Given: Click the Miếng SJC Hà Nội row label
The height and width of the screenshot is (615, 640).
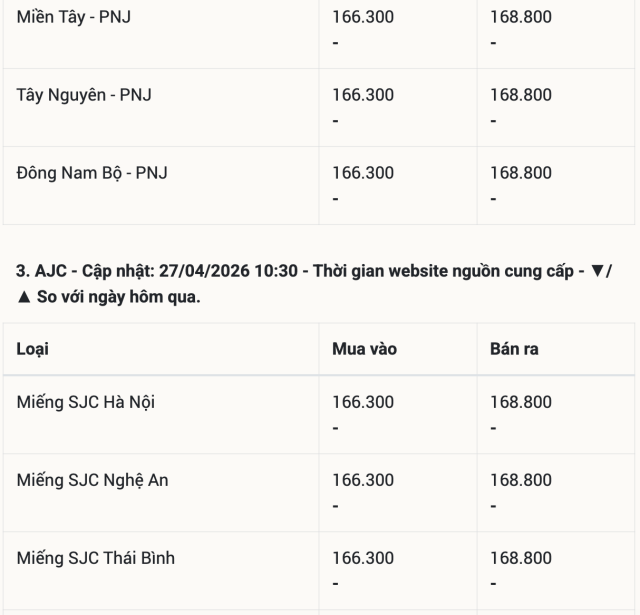Looking at the screenshot, I should [x=86, y=402].
